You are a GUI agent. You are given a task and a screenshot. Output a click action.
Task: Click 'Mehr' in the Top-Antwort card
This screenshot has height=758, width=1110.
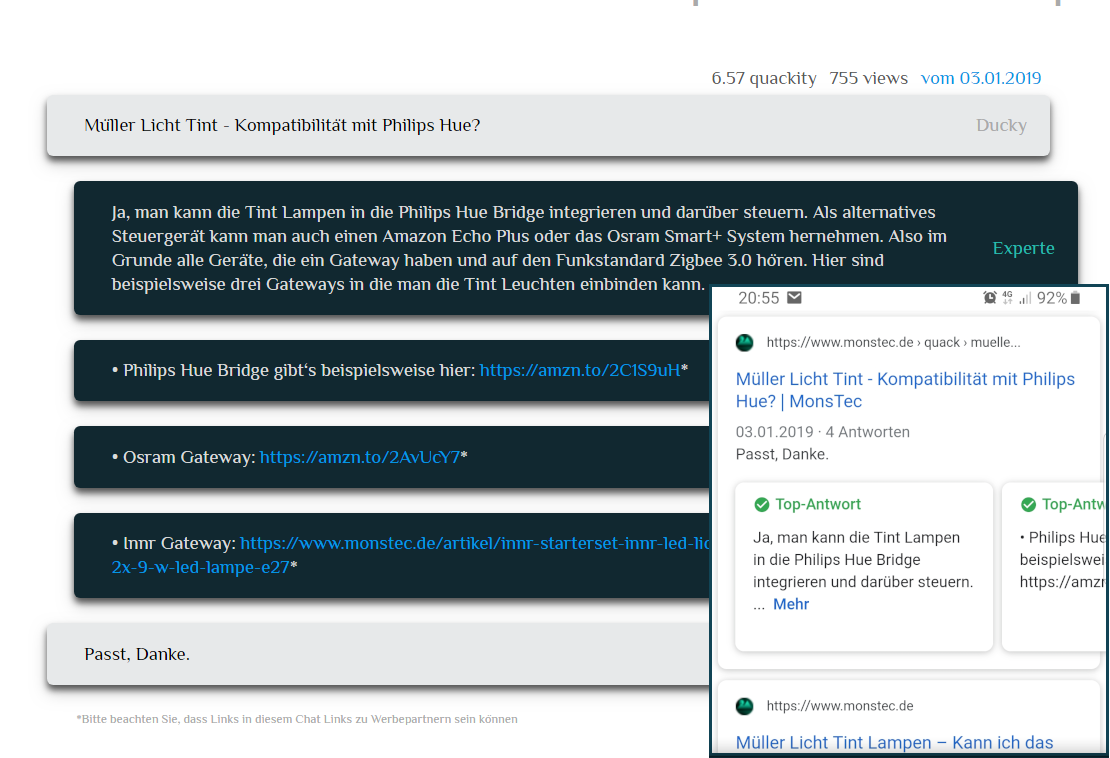click(791, 604)
